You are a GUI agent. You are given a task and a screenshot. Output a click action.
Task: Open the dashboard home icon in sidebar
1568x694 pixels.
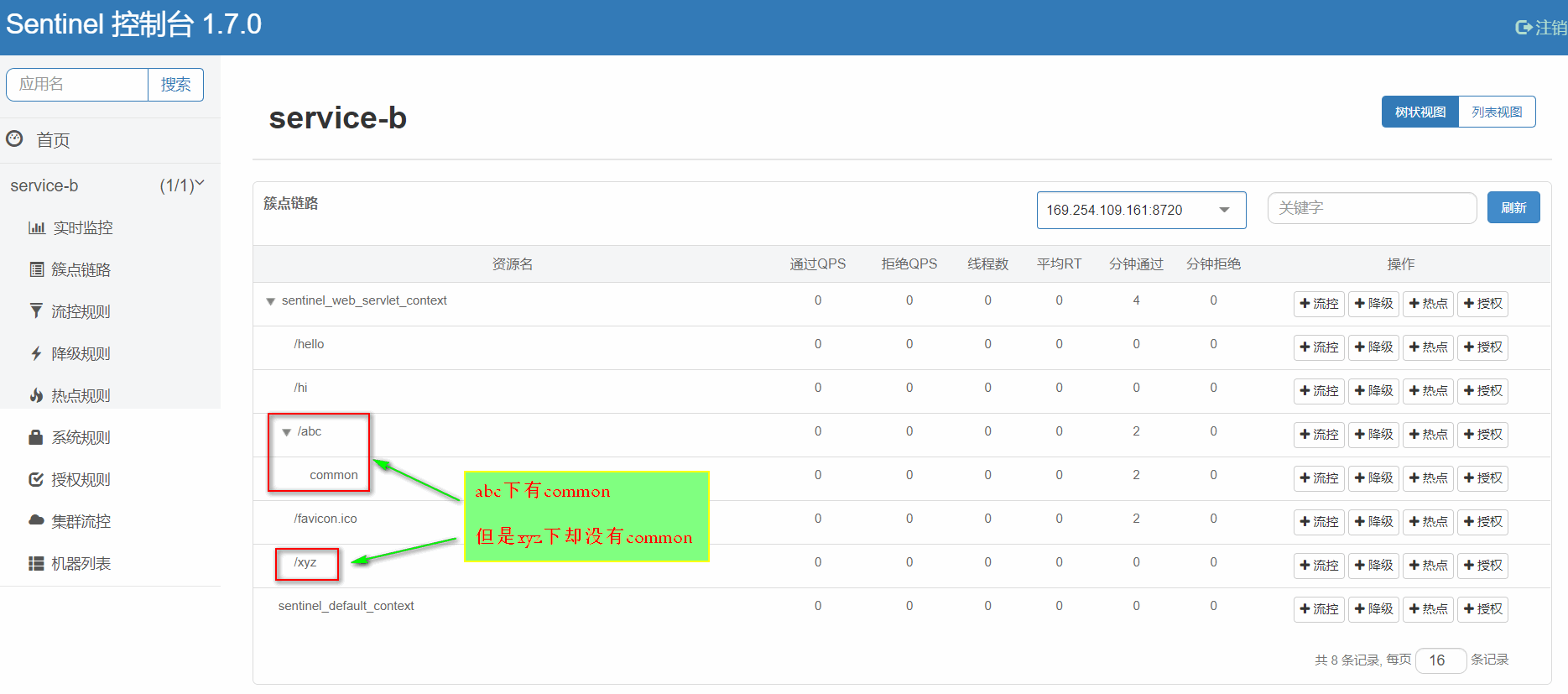click(x=14, y=138)
